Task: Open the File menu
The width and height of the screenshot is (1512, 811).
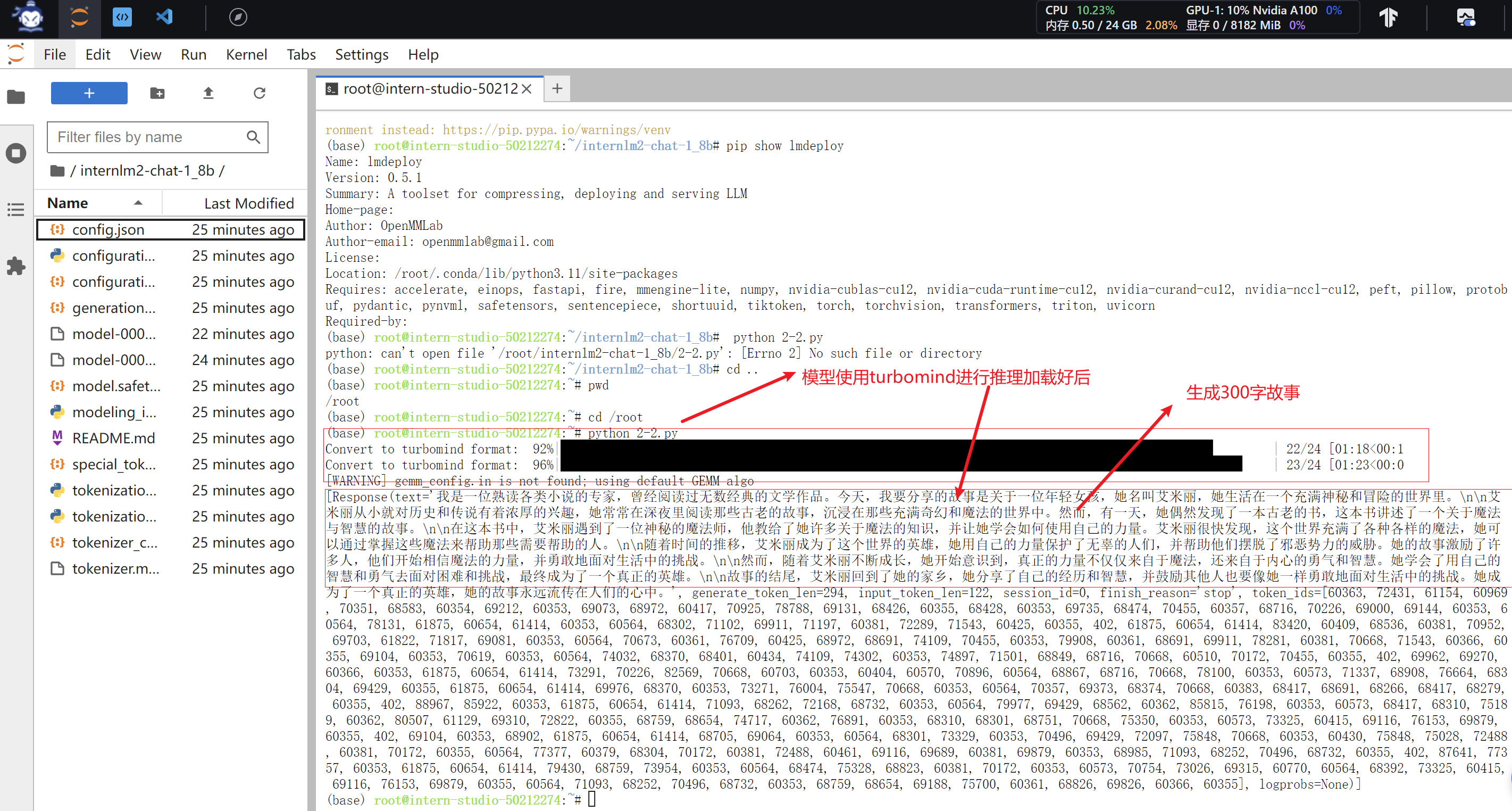Action: pos(55,55)
